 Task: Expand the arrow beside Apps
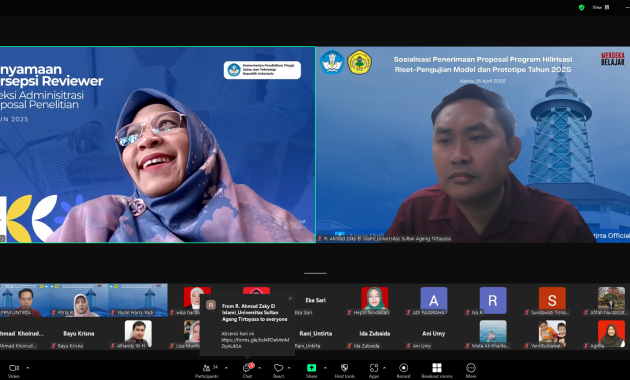385,368
